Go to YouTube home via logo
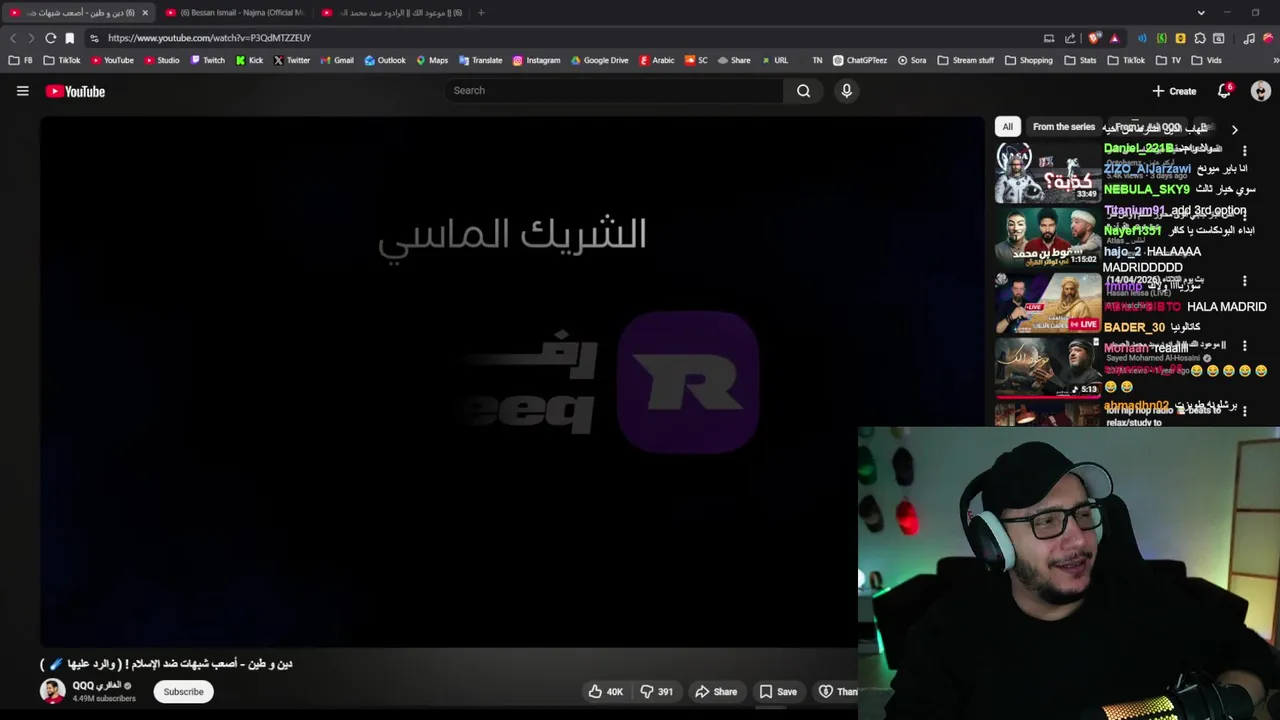Image resolution: width=1280 pixels, height=720 pixels. click(75, 91)
